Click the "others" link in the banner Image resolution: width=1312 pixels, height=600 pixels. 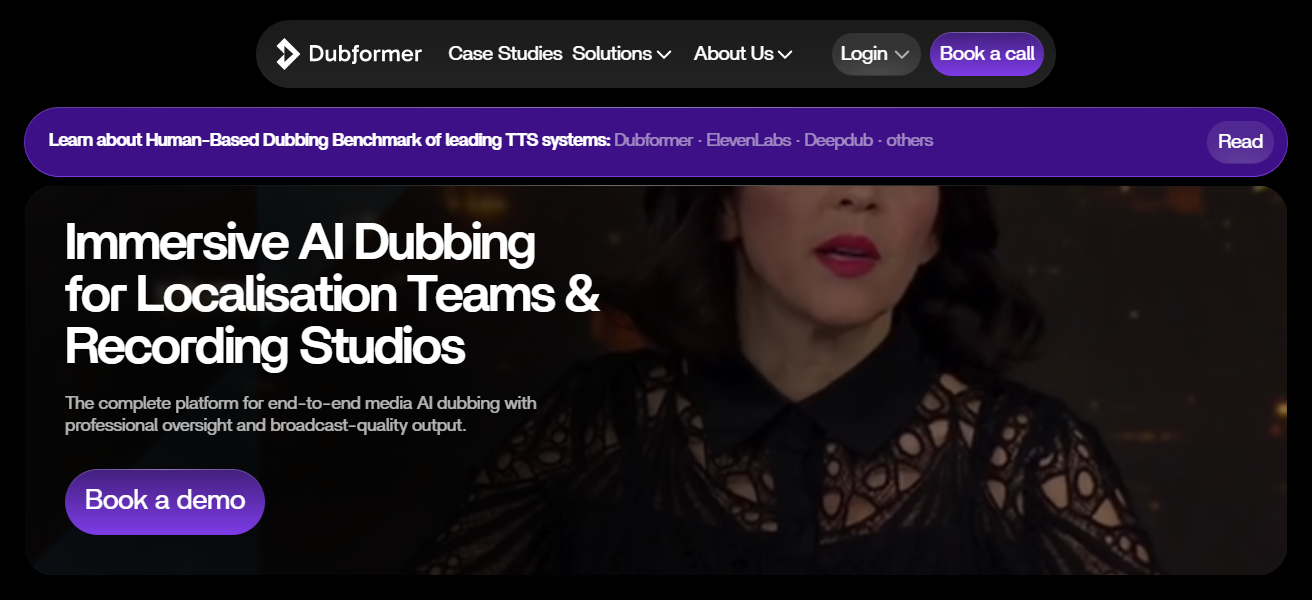point(910,140)
